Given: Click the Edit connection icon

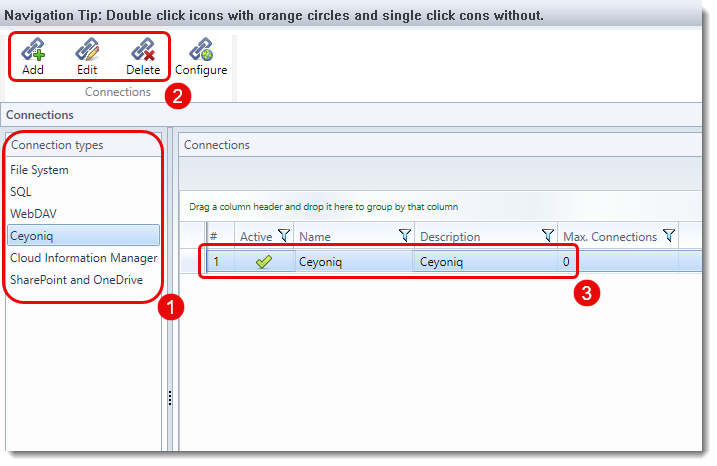Looking at the screenshot, I should pos(87,57).
